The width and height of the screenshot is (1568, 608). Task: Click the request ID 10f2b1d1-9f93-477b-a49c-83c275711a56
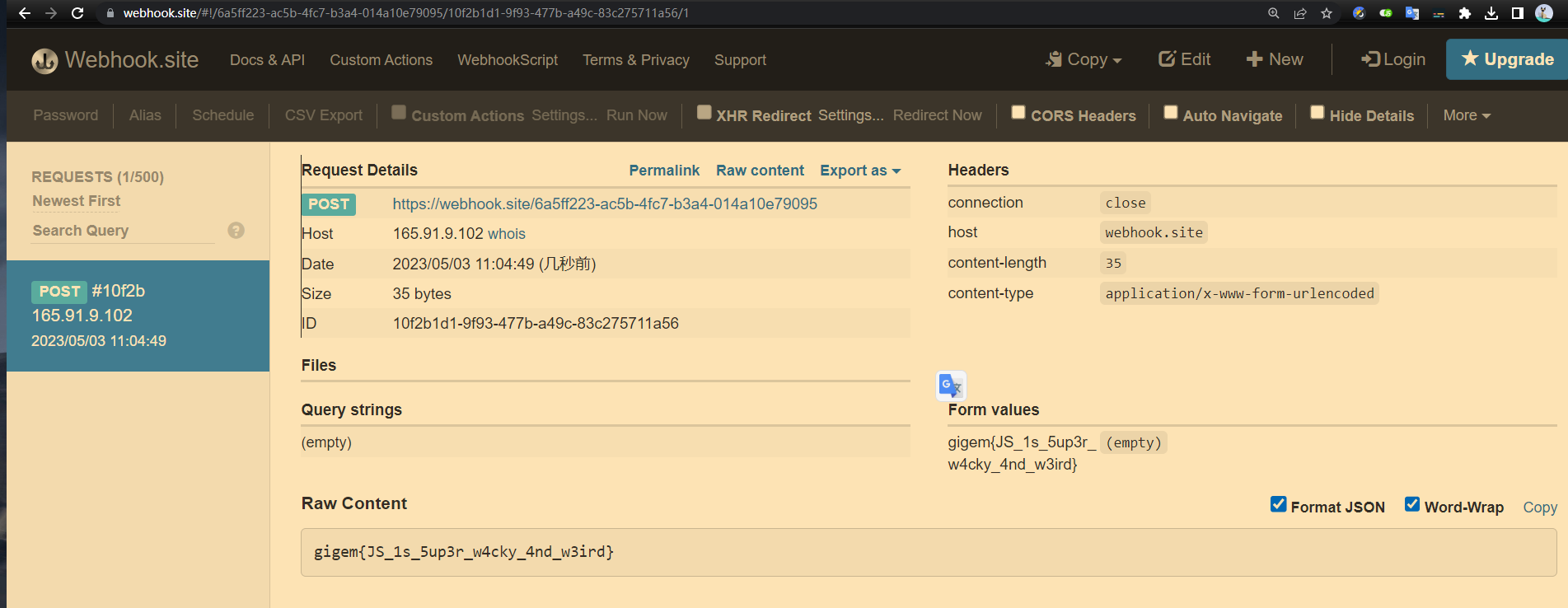tap(536, 324)
